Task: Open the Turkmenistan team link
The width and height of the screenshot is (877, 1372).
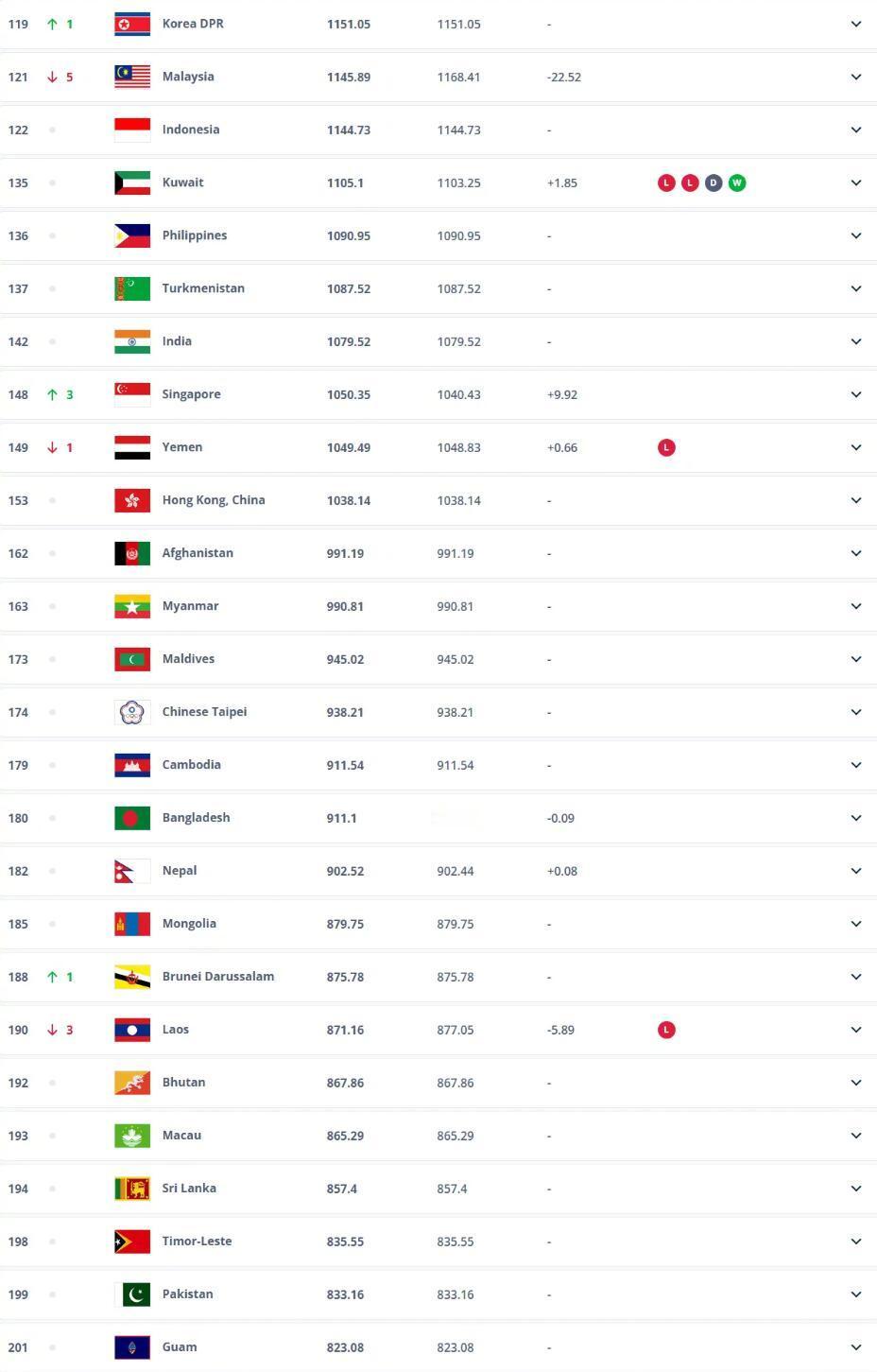Action: pos(203,288)
